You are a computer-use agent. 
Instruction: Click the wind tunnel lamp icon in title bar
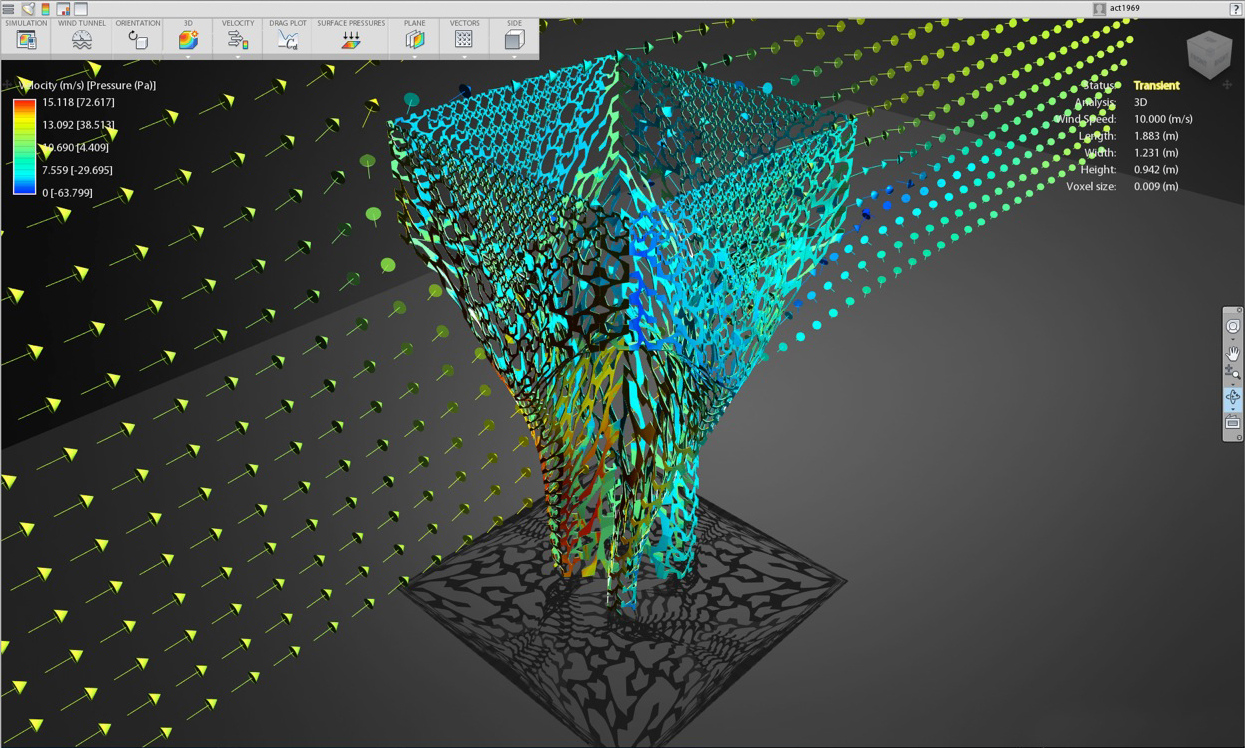(x=28, y=9)
